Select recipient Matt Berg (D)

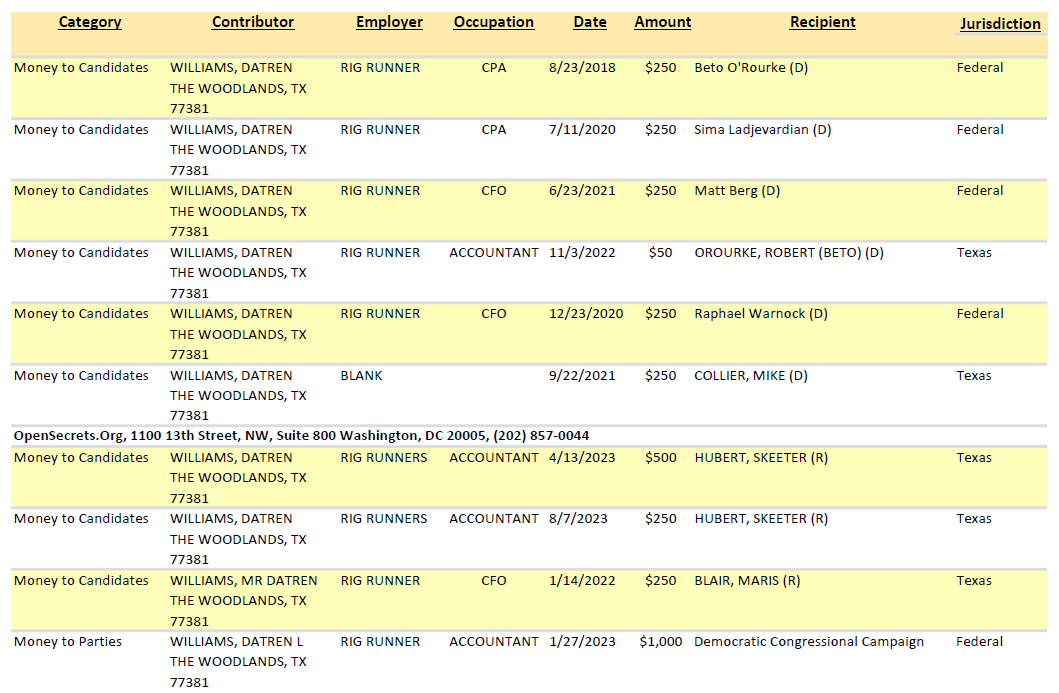point(737,191)
